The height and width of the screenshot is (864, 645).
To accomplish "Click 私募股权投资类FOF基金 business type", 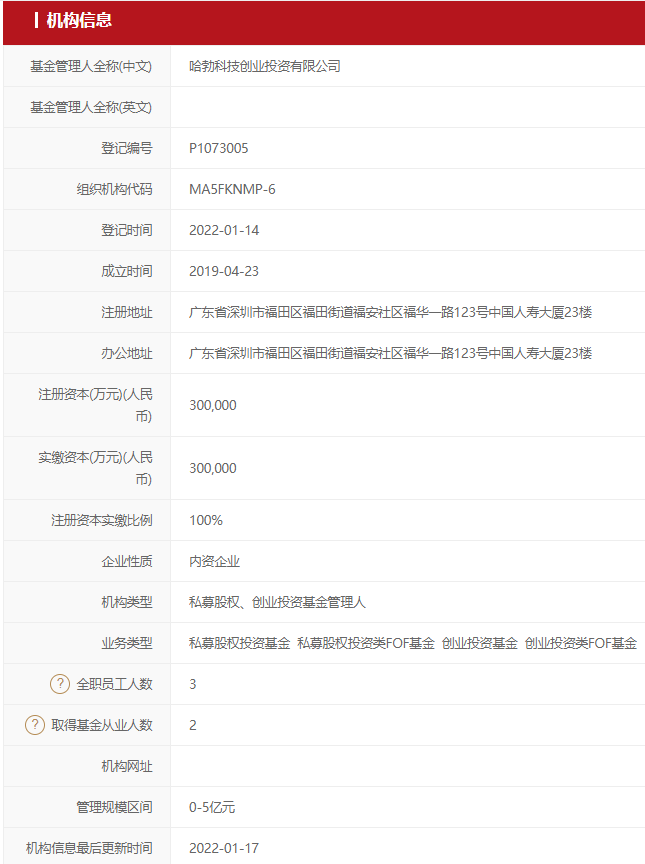I will [366, 643].
